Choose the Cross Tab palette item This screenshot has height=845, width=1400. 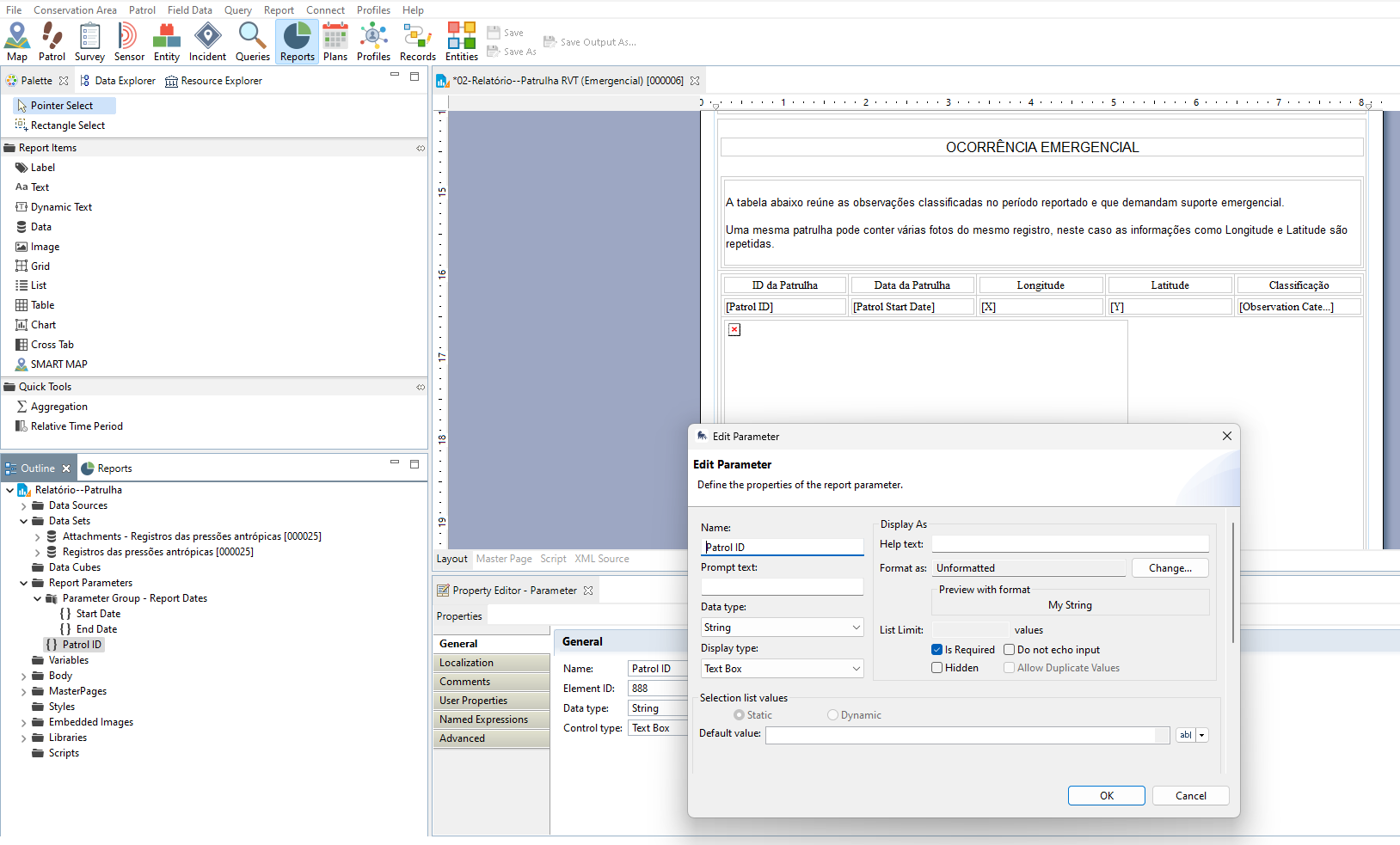(x=52, y=345)
